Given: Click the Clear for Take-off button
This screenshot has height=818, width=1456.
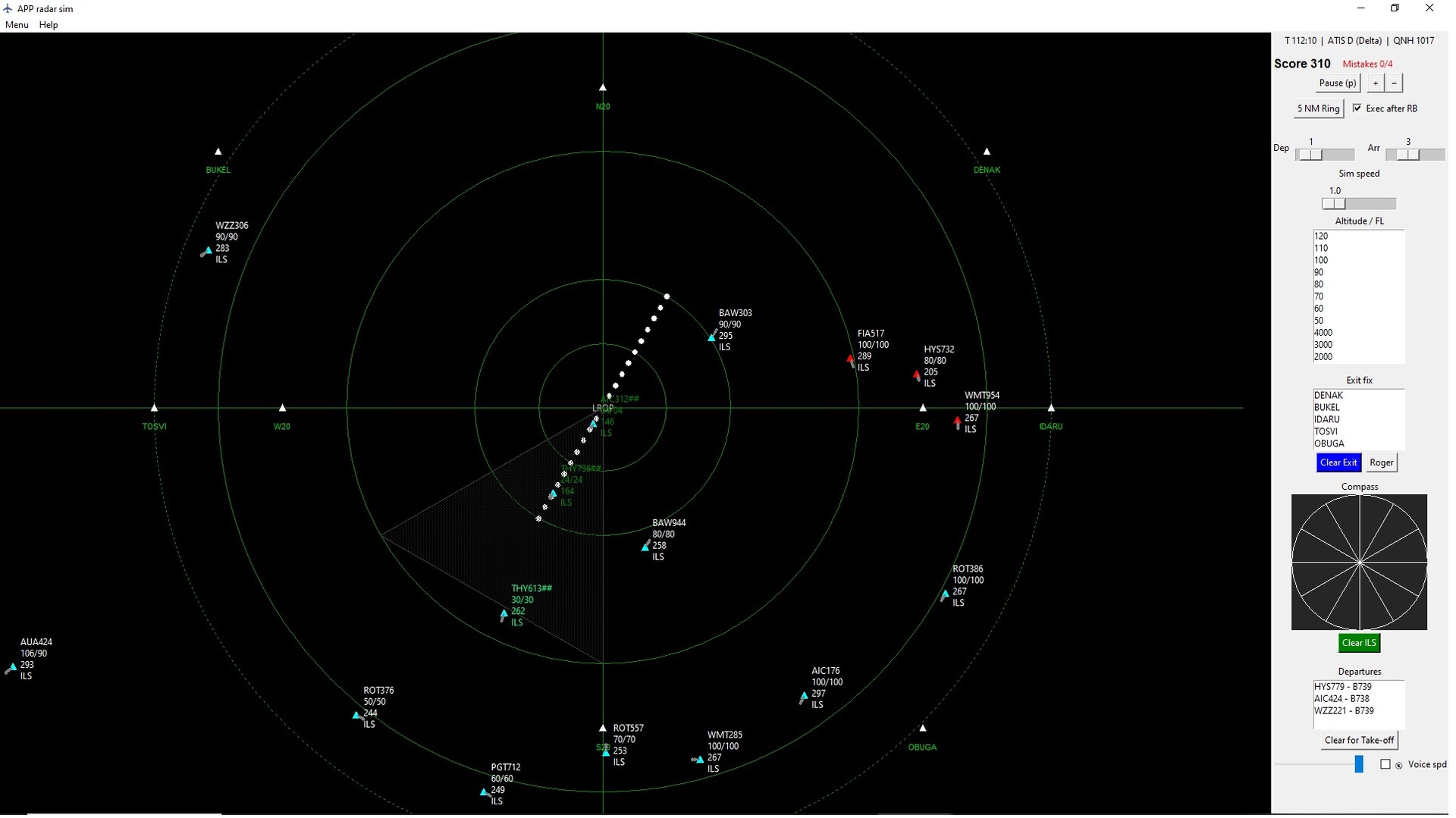Looking at the screenshot, I should tap(1359, 740).
